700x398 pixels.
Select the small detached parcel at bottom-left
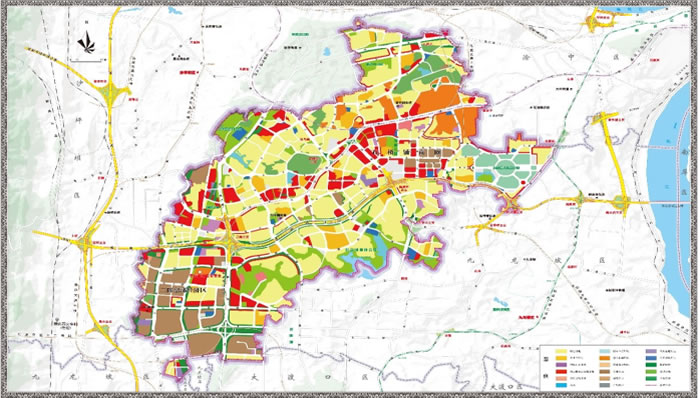(177, 369)
